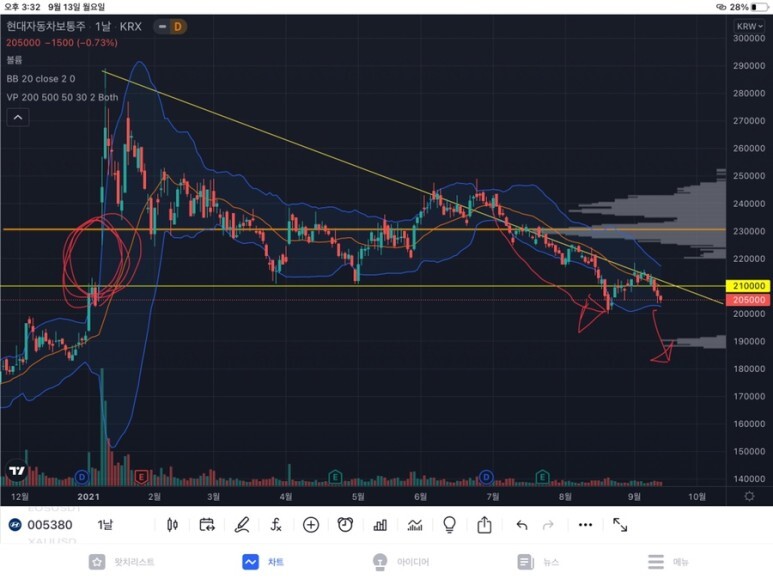Tap the blue D dividend marker near July
This screenshot has height=579, width=773.
[486, 477]
